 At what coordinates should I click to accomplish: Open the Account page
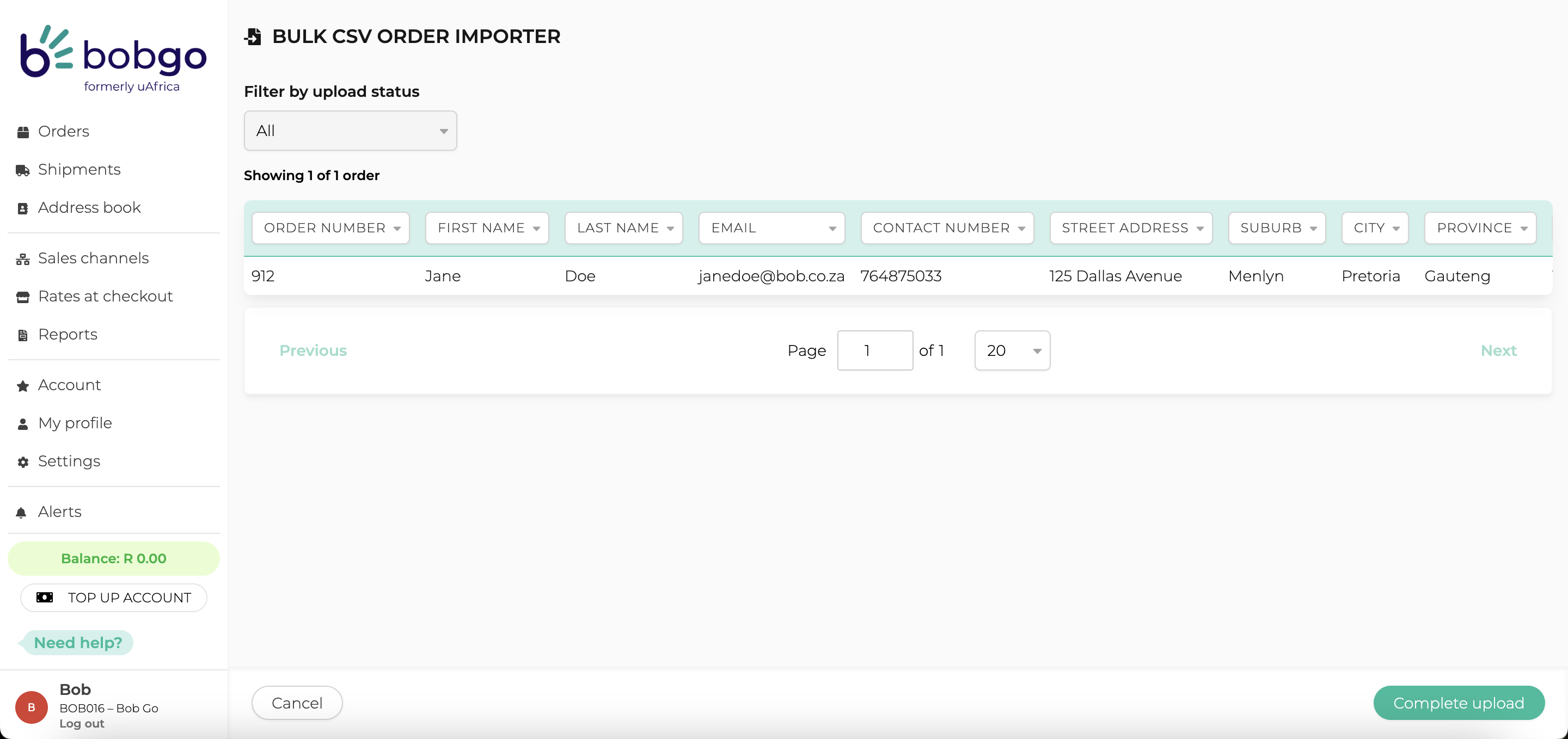[x=69, y=385]
